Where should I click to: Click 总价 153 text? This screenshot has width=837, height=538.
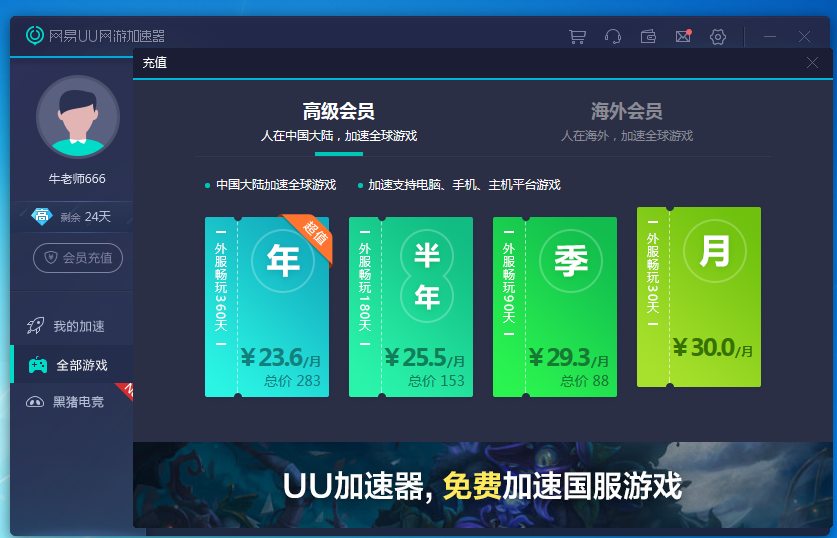coord(437,381)
